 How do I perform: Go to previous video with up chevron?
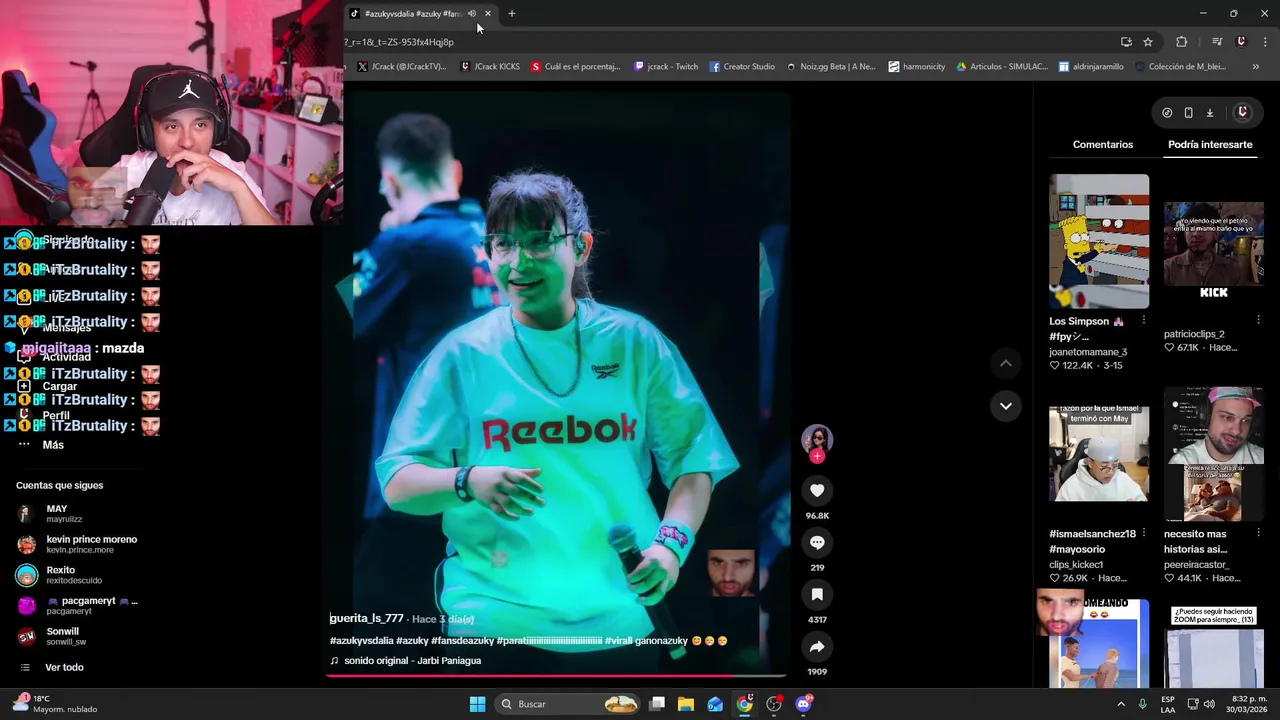coord(1006,363)
